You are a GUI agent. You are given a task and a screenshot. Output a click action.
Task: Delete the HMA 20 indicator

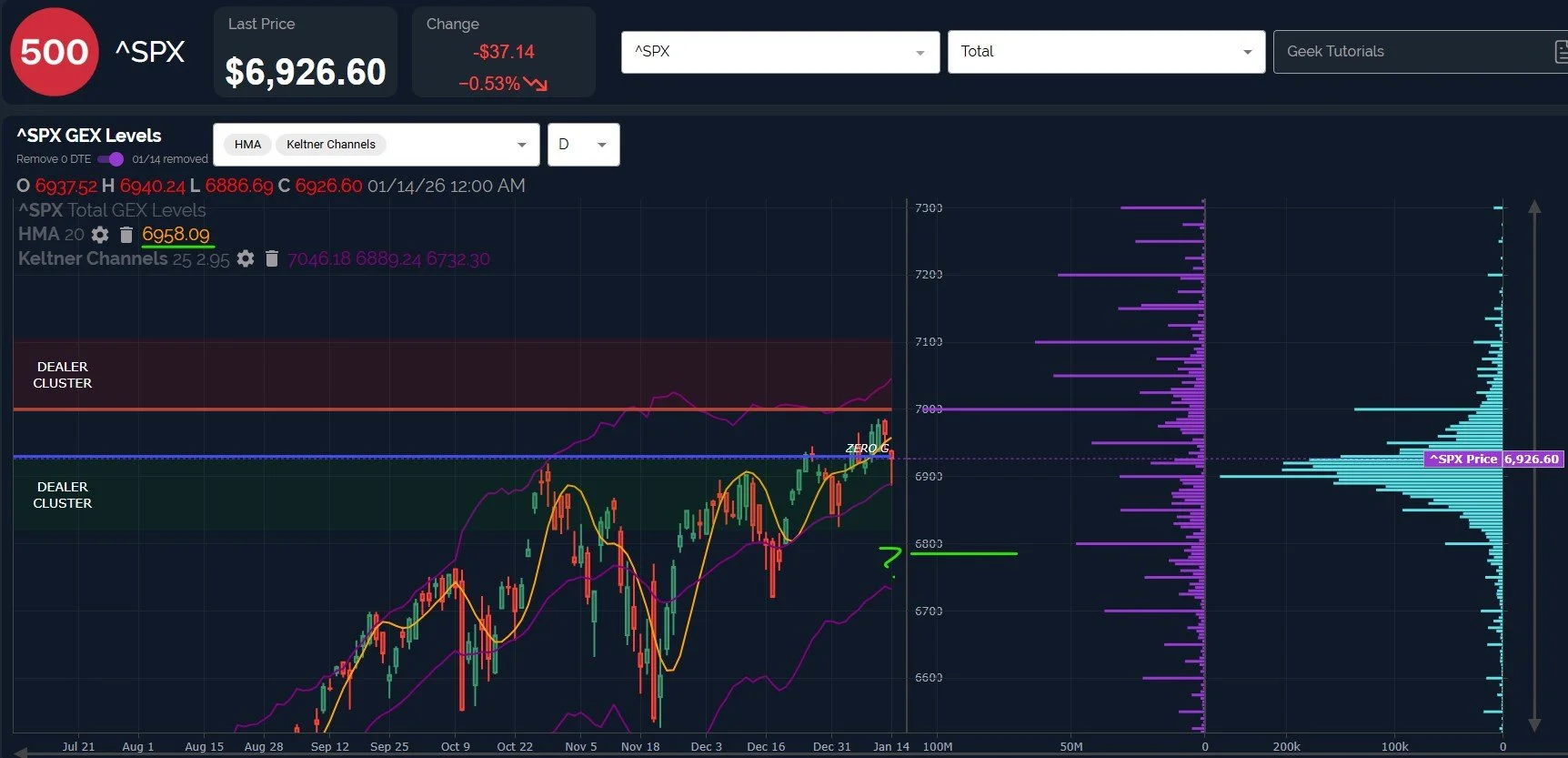pos(126,235)
